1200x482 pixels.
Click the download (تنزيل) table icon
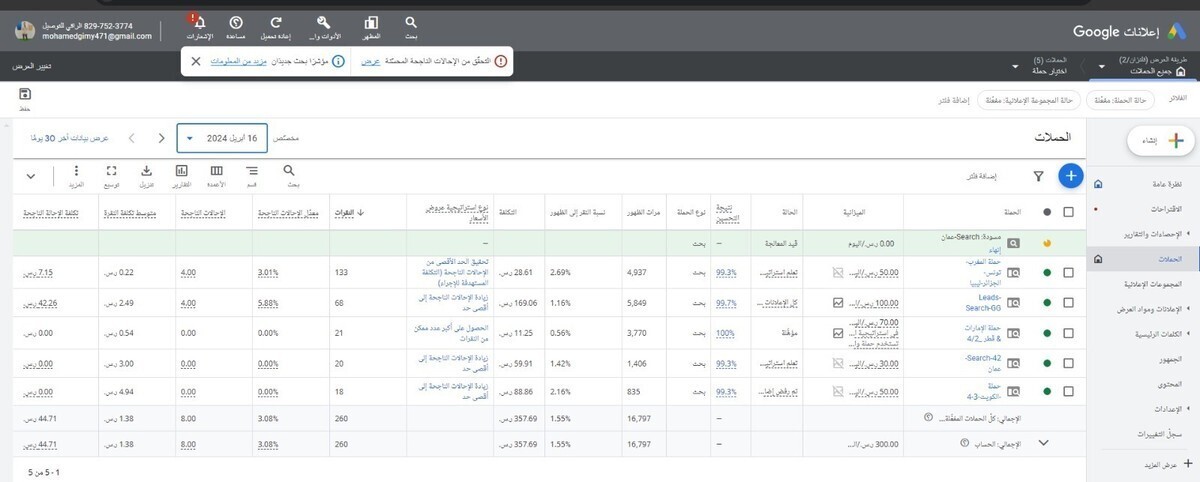147,171
